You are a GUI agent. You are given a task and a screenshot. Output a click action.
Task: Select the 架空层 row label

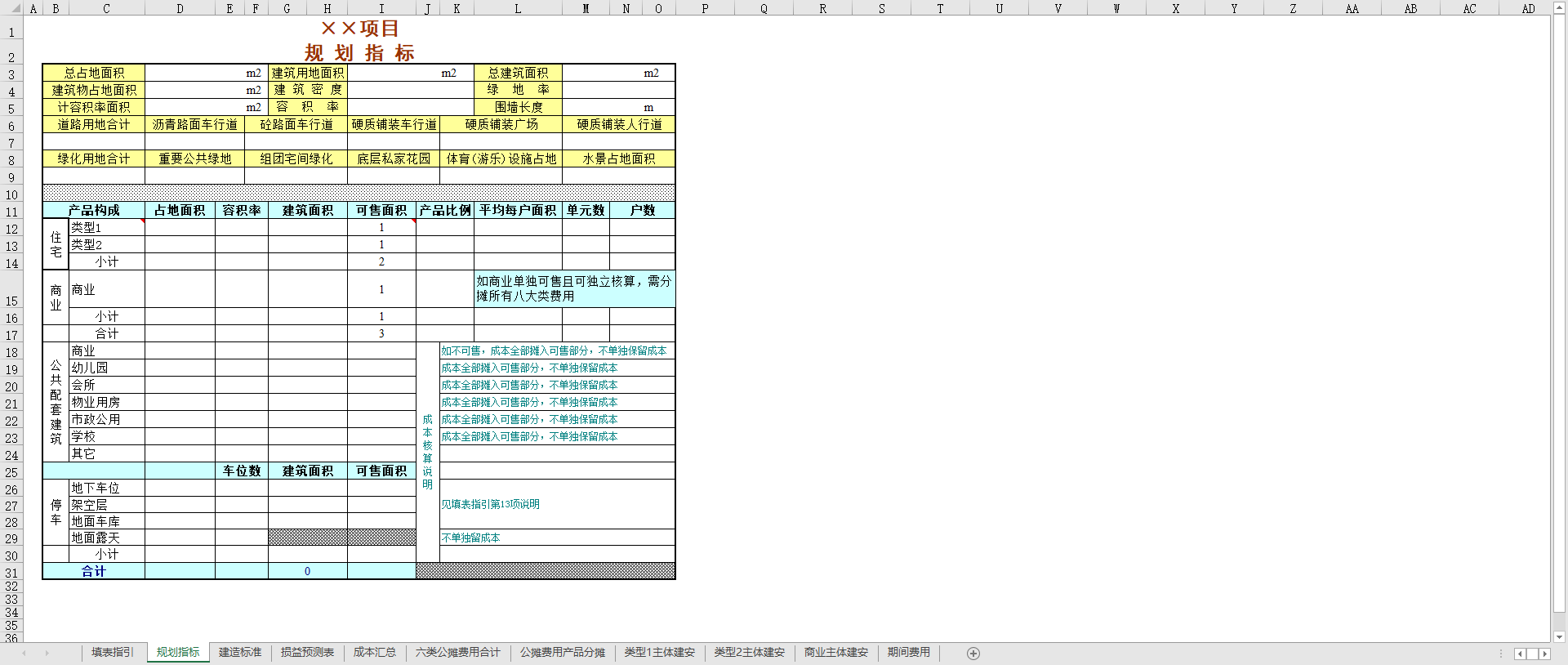pos(106,505)
